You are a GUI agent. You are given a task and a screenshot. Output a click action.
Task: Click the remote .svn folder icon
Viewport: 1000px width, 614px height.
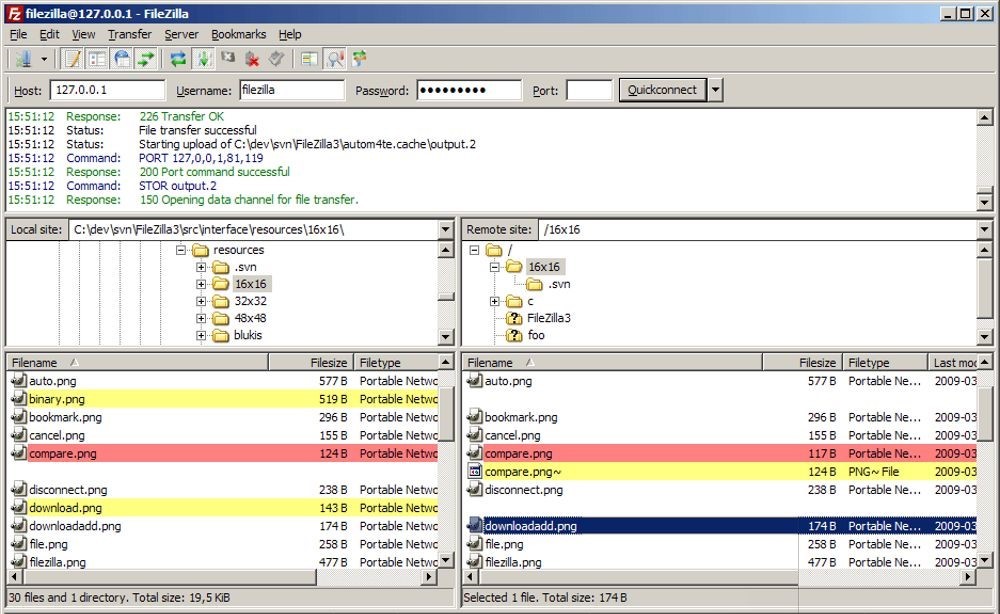[534, 284]
